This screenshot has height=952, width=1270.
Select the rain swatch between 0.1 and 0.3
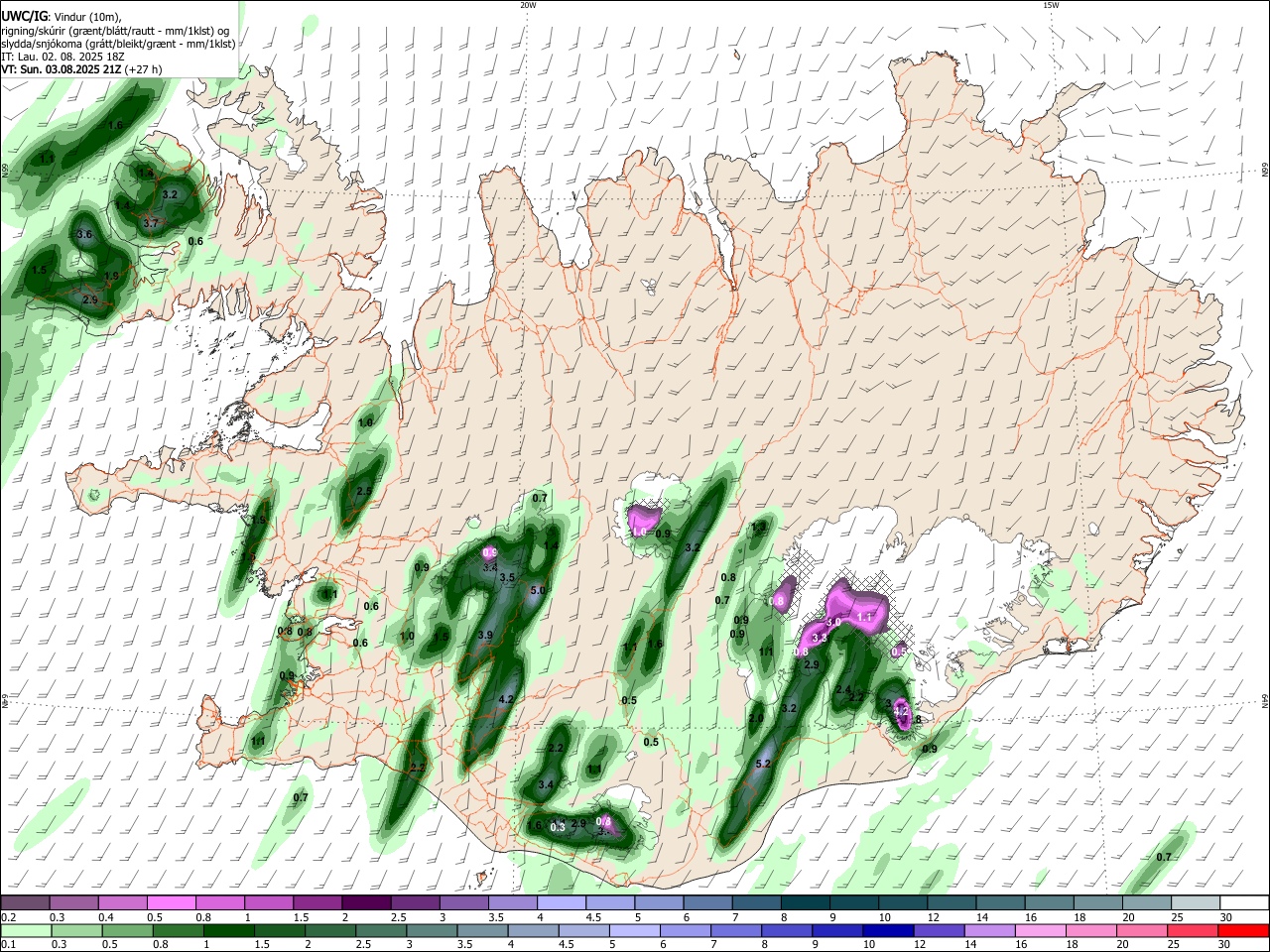pyautogui.click(x=25, y=930)
